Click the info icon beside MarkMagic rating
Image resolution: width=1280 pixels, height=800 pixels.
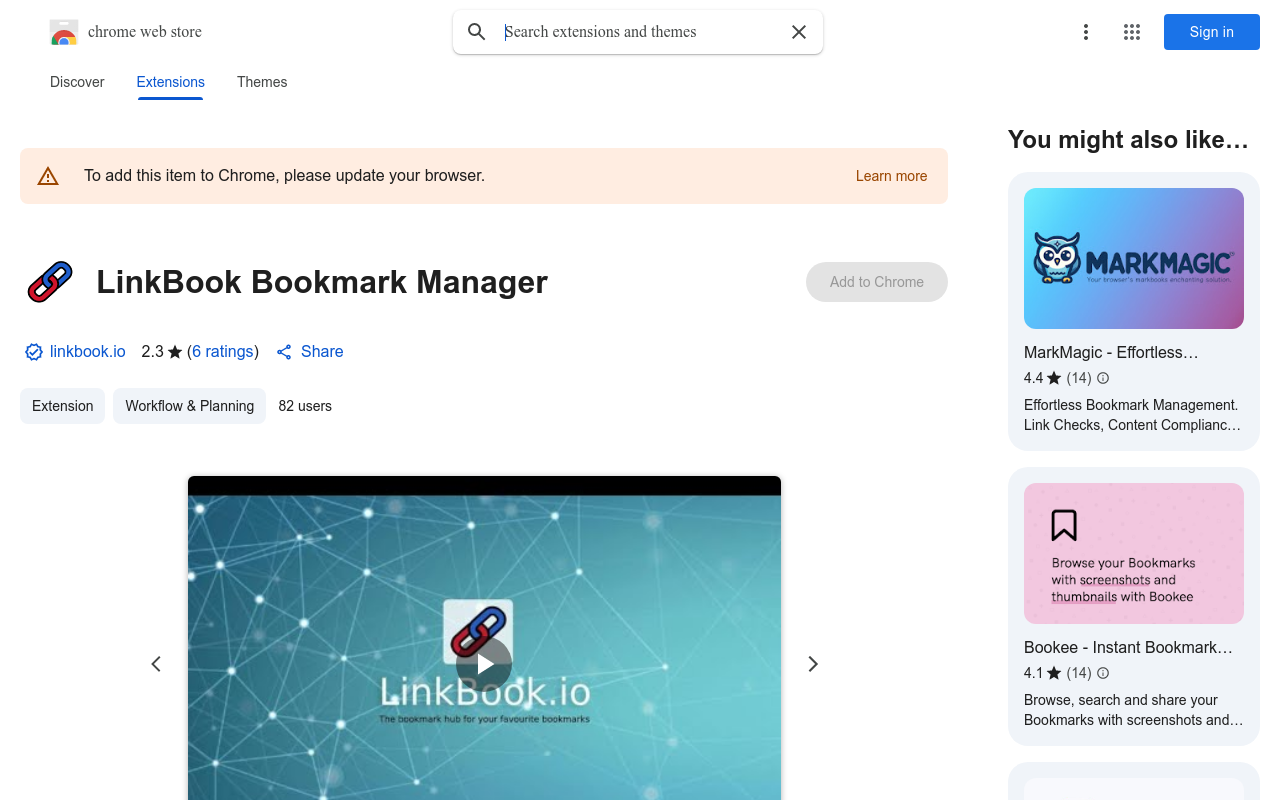[x=1103, y=378]
